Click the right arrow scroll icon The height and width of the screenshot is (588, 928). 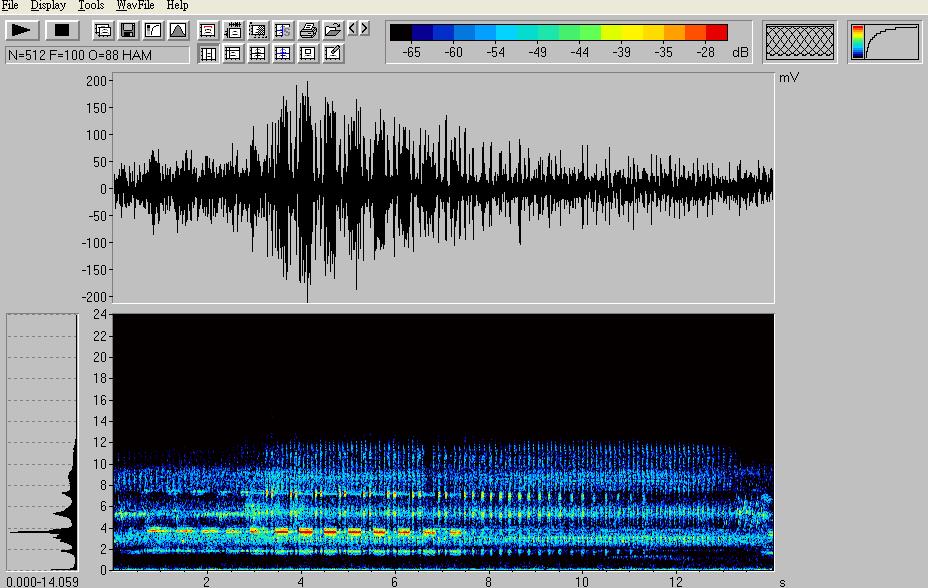tap(364, 29)
